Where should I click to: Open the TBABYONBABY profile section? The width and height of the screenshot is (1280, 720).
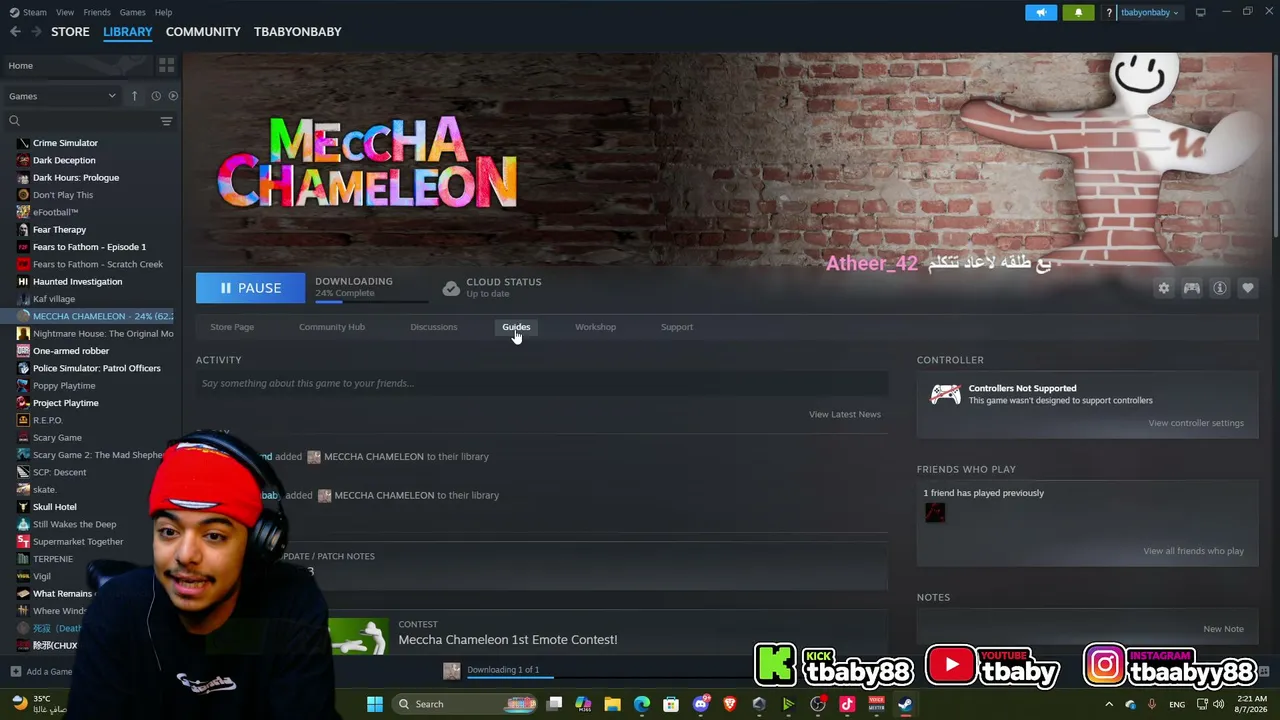(298, 32)
